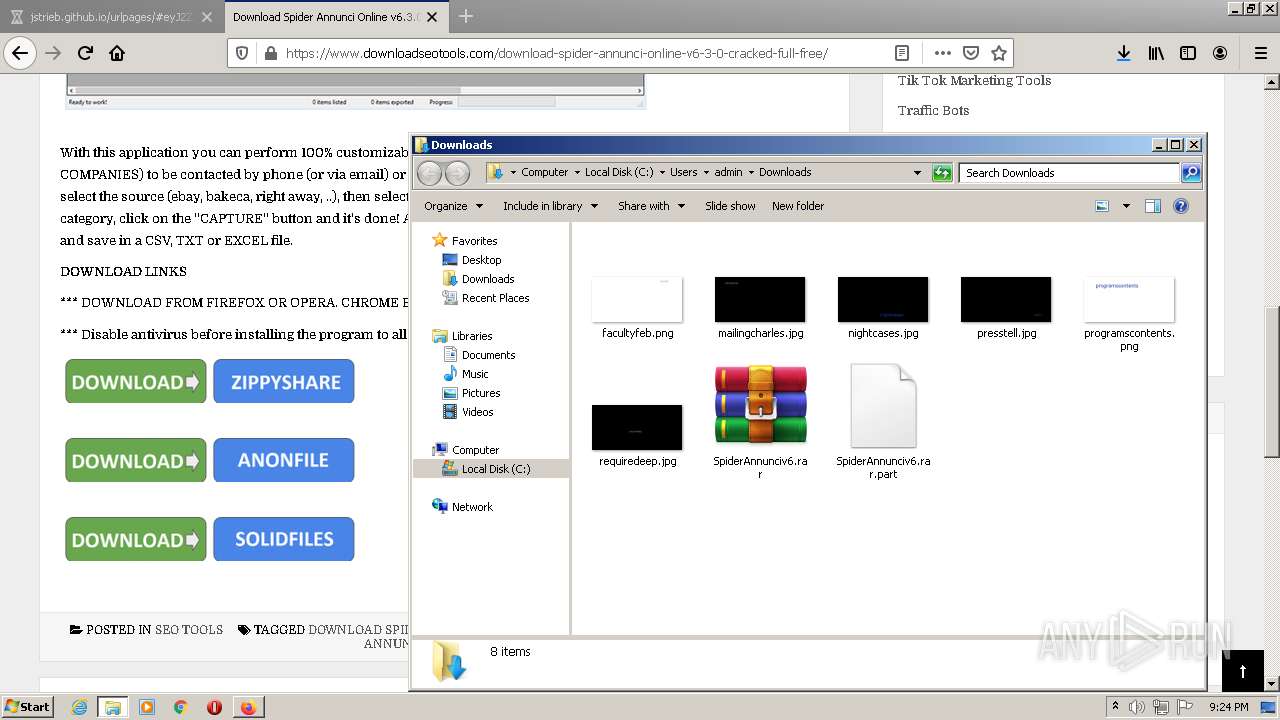Refresh the Downloads folder view
Image resolution: width=1280 pixels, height=720 pixels.
tap(942, 173)
